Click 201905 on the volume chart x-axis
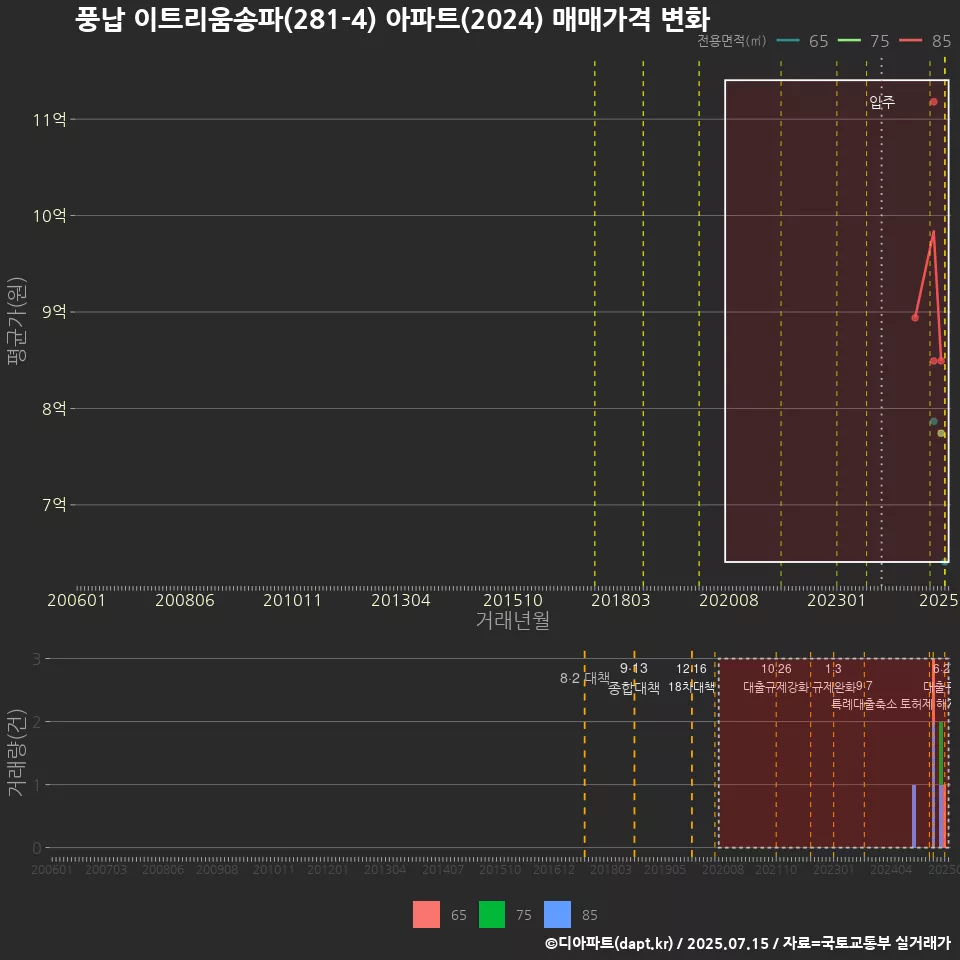This screenshot has height=960, width=960. pos(665,869)
